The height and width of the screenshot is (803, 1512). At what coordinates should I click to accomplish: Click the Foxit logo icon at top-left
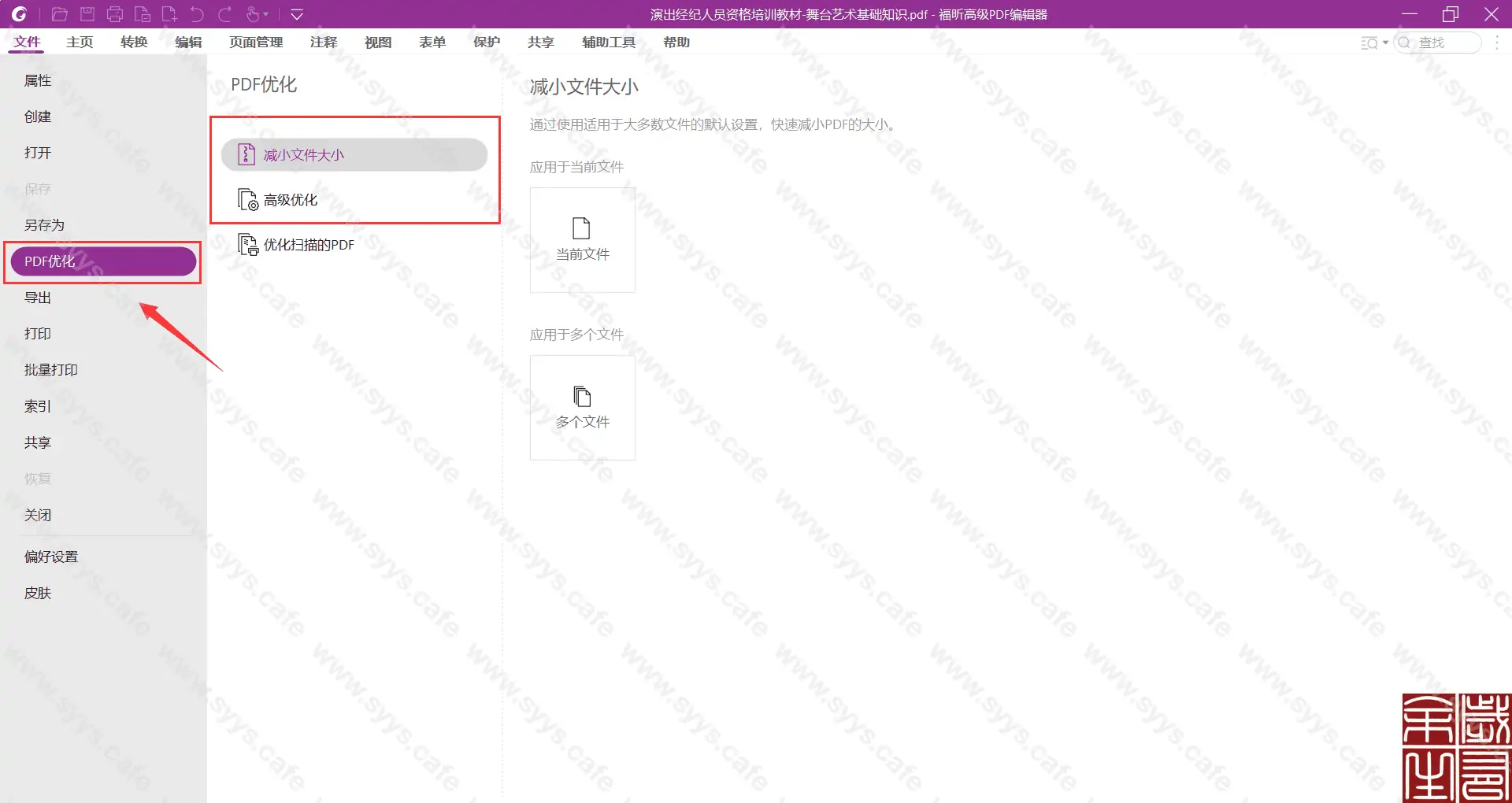tap(19, 14)
